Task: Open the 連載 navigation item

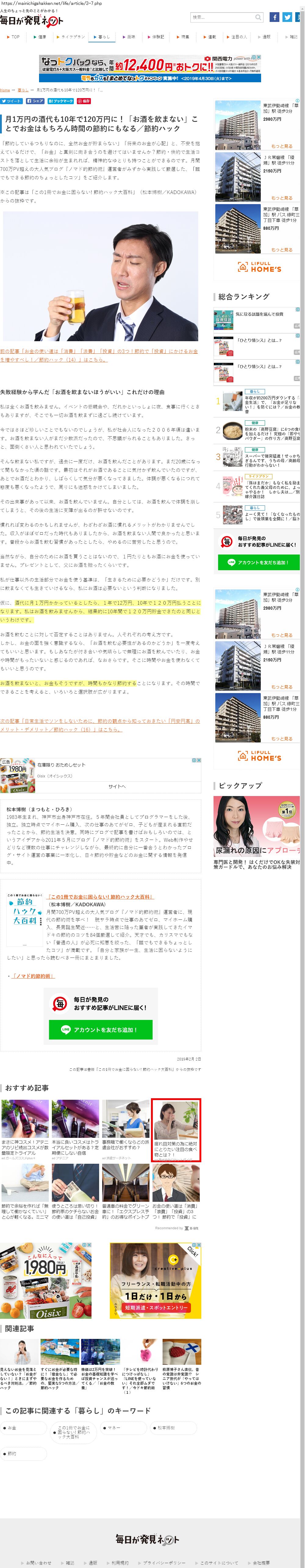Action: click(210, 37)
